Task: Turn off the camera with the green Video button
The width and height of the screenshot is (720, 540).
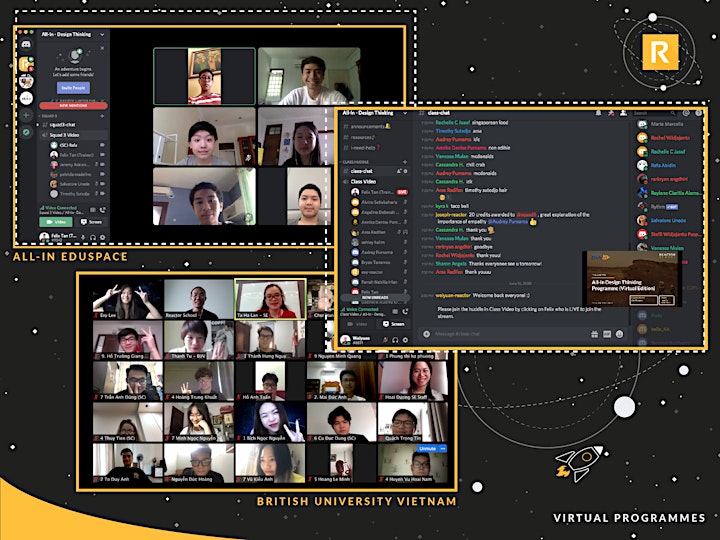Action: coord(56,222)
